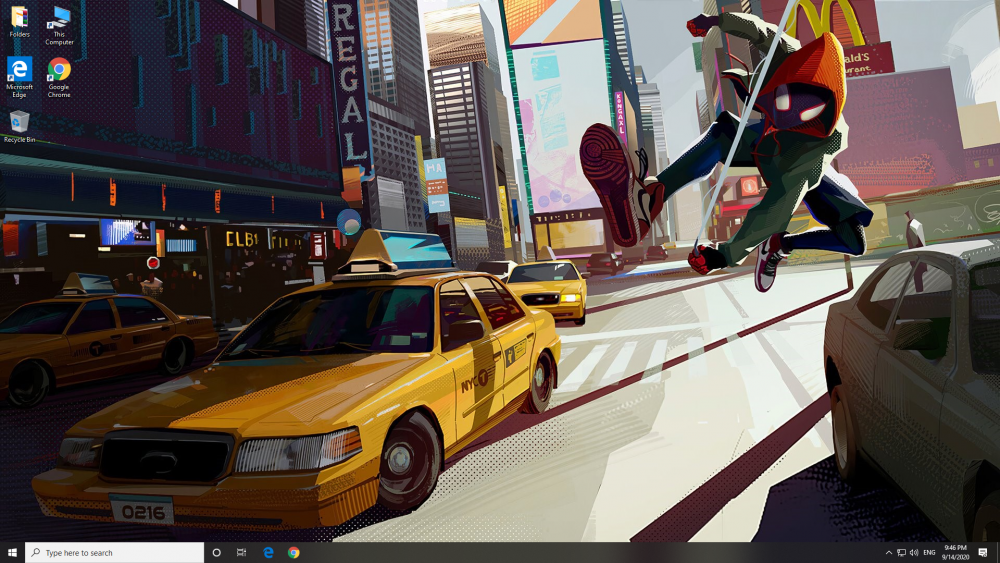Open the clock showing 9:46 PM
The image size is (1000, 563).
pos(955,552)
